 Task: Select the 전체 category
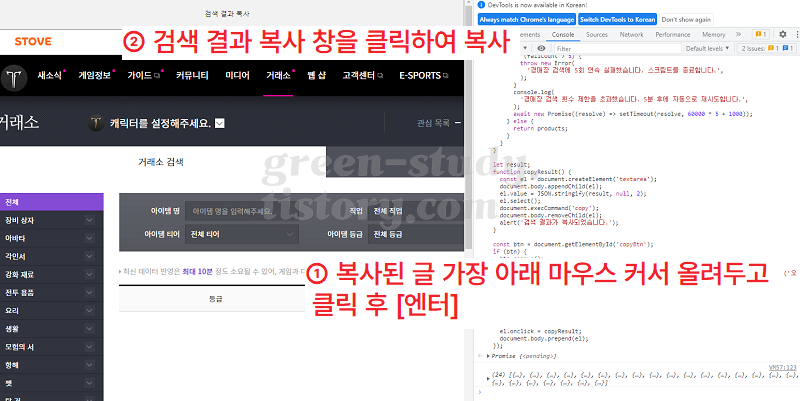pos(52,202)
